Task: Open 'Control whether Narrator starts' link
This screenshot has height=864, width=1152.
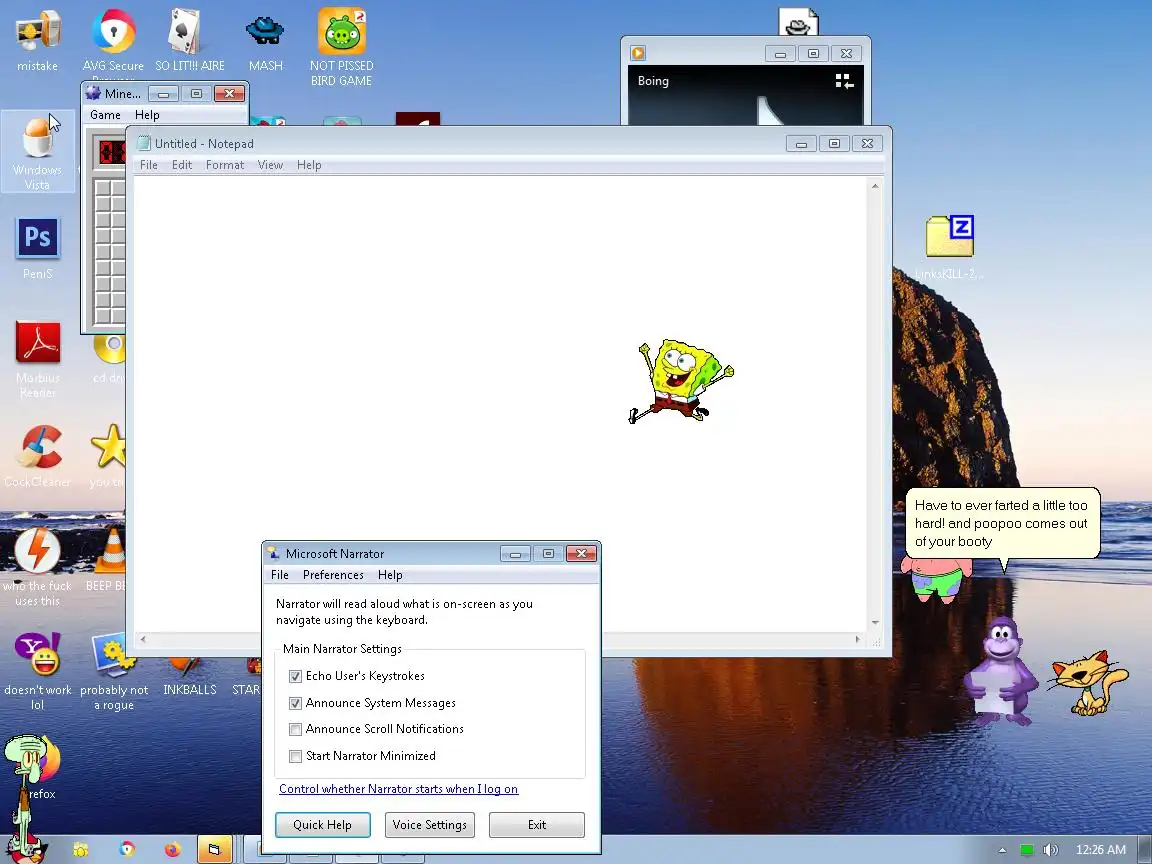Action: pos(398,789)
